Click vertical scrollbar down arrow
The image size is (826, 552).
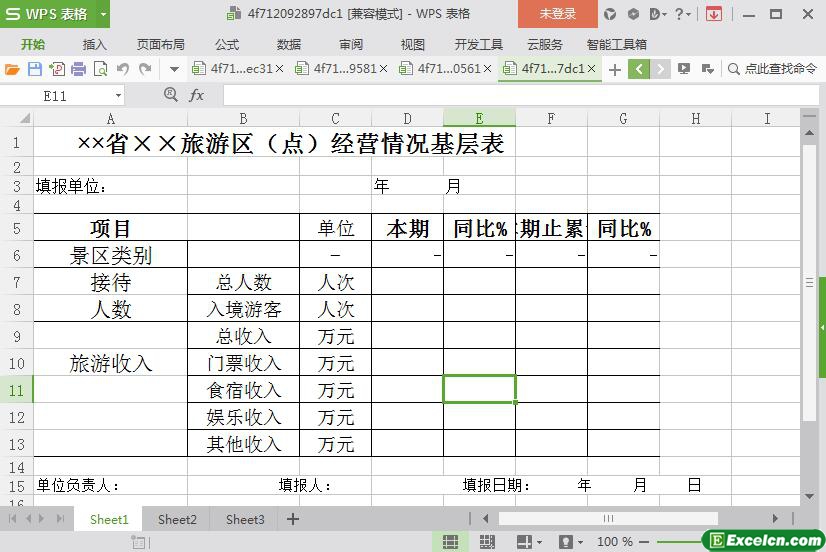pyautogui.click(x=809, y=496)
